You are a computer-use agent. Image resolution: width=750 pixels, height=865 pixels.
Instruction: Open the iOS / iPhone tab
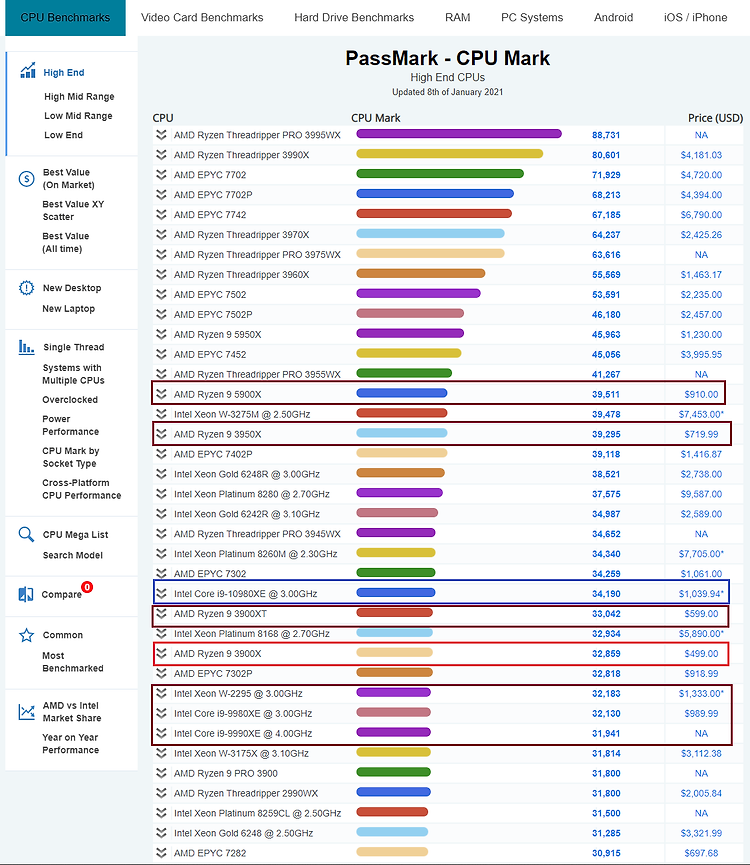point(695,18)
